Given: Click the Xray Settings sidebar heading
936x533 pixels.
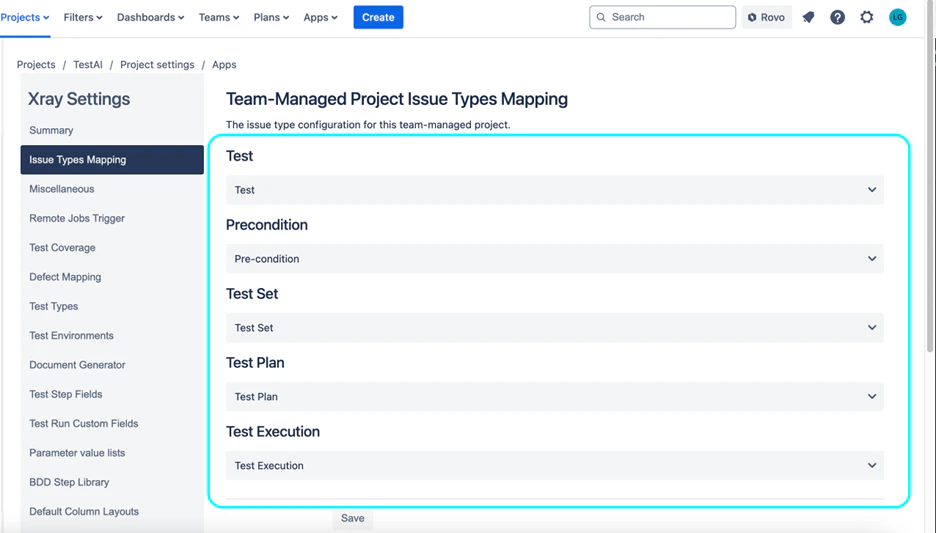Looking at the screenshot, I should pyautogui.click(x=79, y=98).
